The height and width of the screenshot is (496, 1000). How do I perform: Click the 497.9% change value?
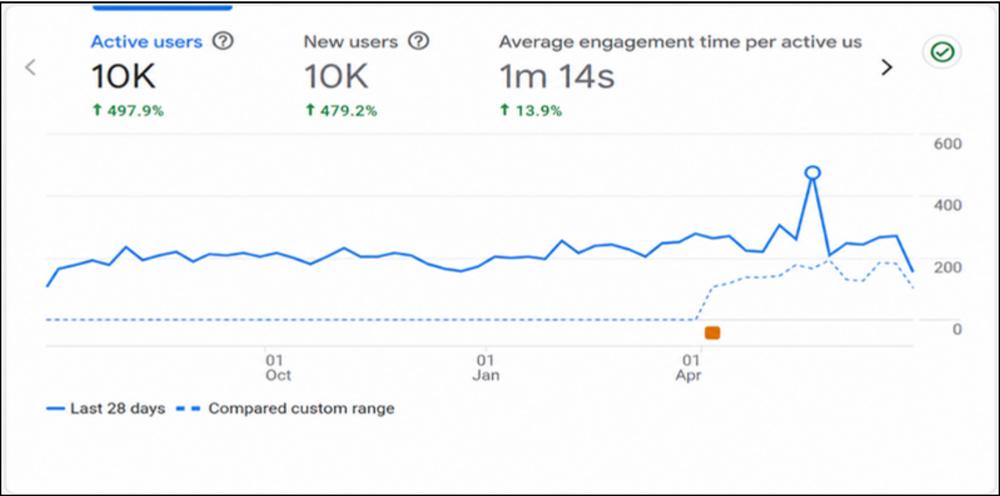[x=128, y=111]
